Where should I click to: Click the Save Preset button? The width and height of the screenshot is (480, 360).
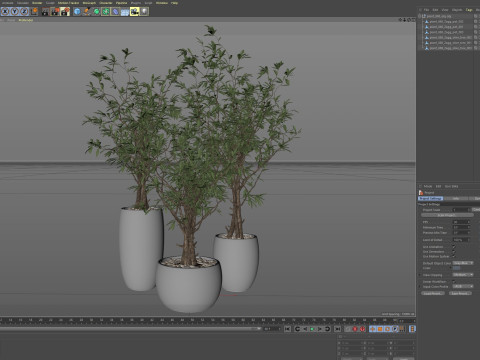(460, 293)
